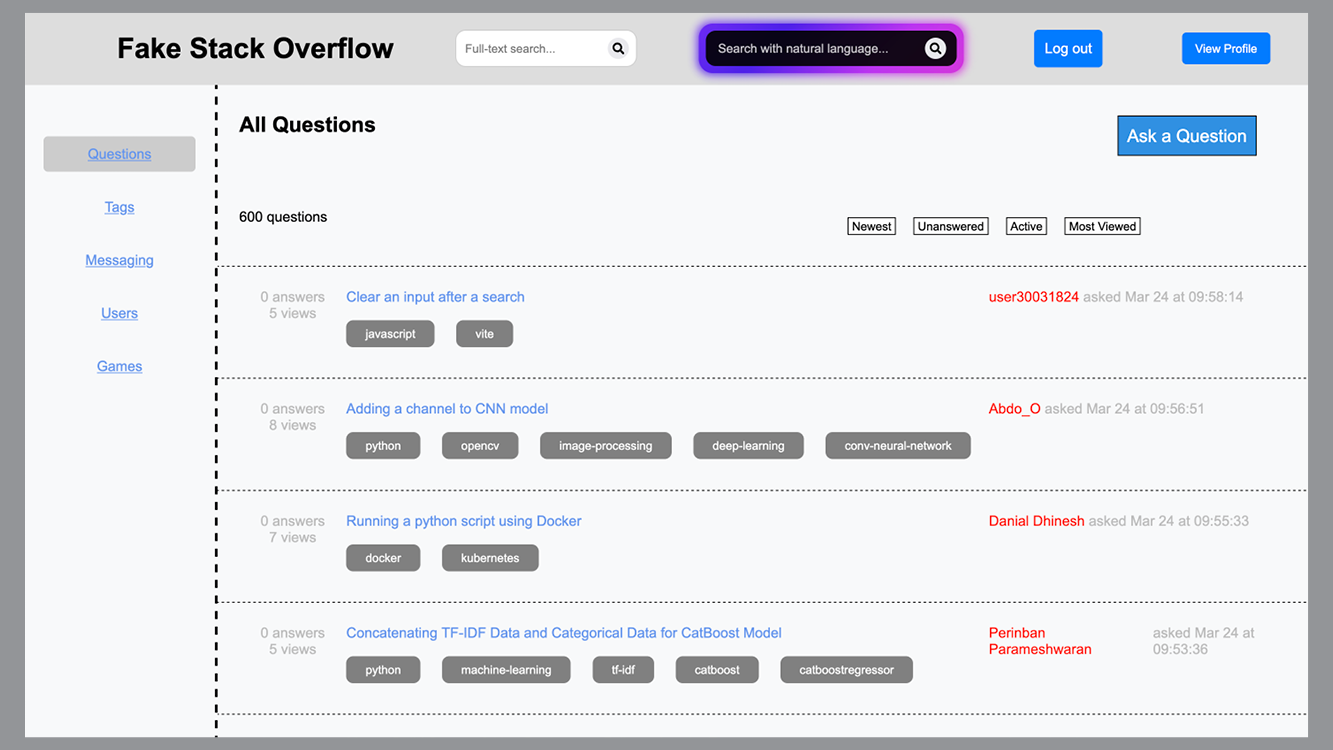This screenshot has width=1333, height=750.
Task: Log out of Fake Stack Overflow
Action: [1067, 48]
